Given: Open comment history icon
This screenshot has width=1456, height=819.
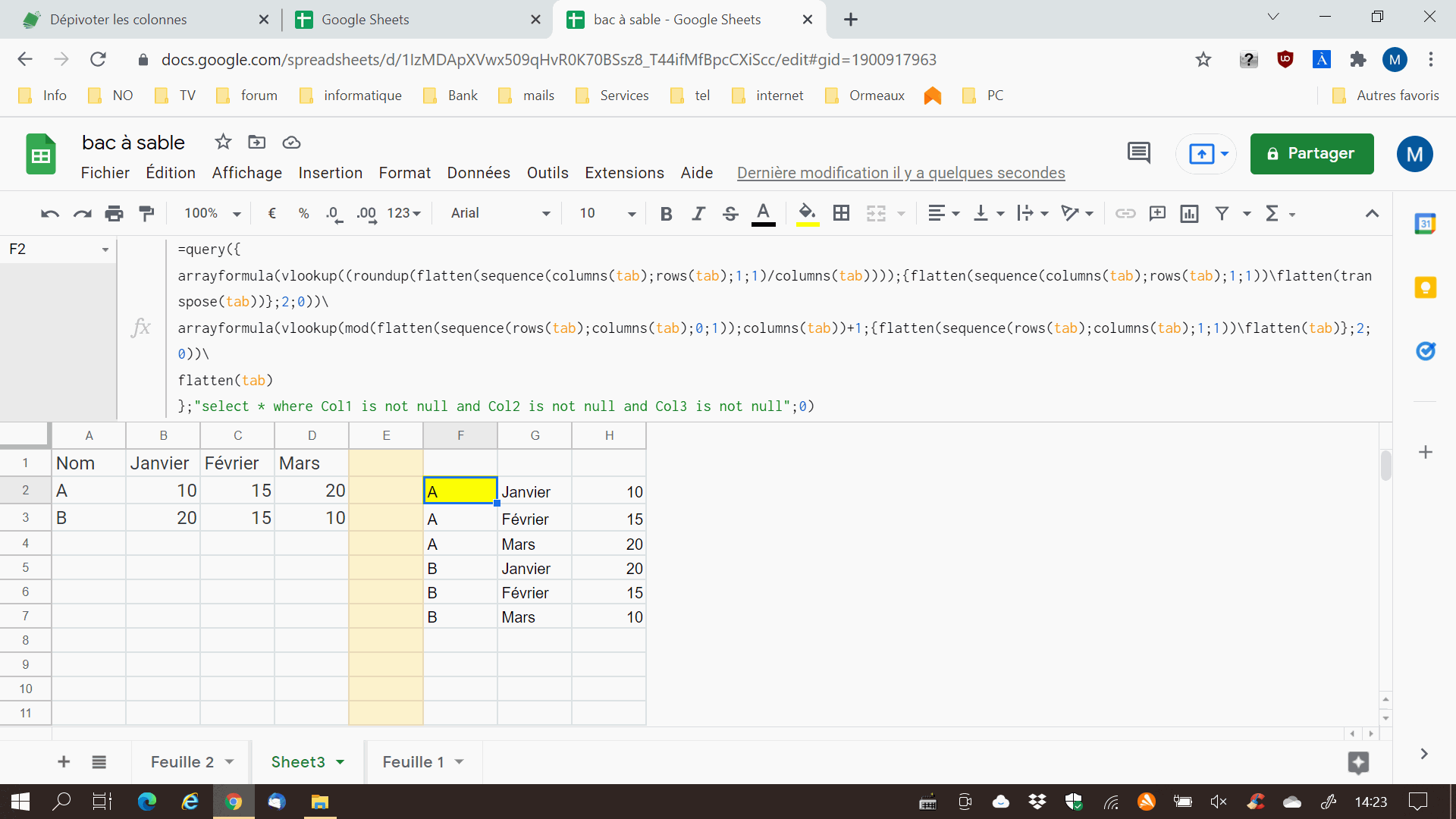Looking at the screenshot, I should (1138, 153).
